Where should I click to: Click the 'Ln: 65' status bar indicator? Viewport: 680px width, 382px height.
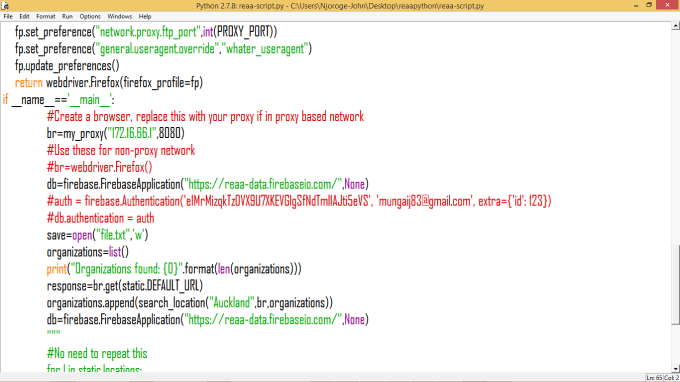654,378
